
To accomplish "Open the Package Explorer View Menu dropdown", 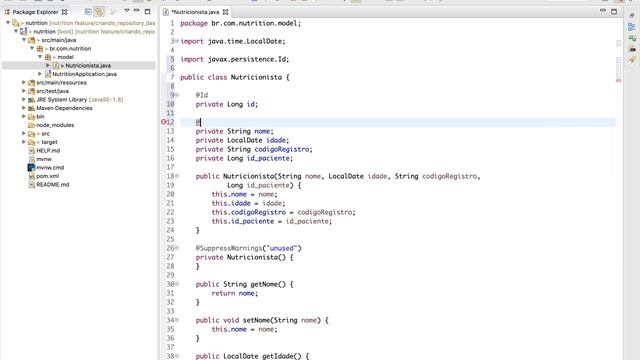I will (127, 11).
